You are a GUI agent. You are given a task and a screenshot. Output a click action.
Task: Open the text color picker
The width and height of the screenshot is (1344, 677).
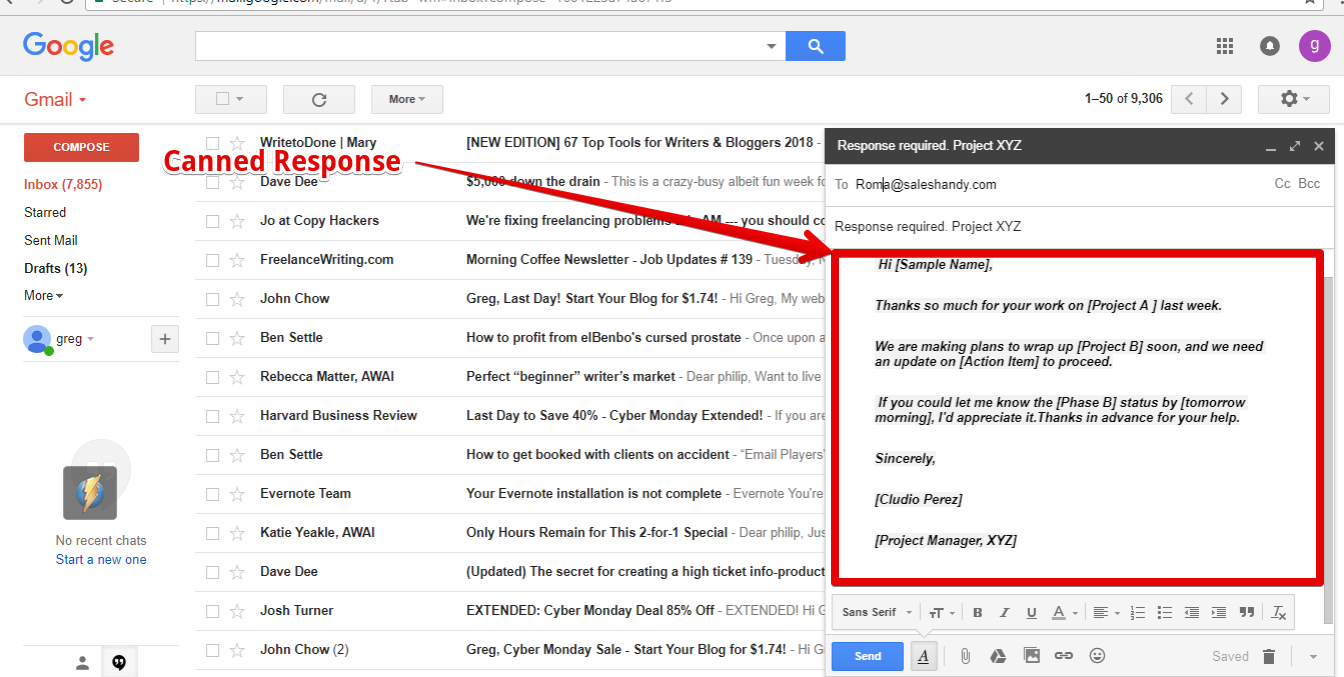[1064, 613]
